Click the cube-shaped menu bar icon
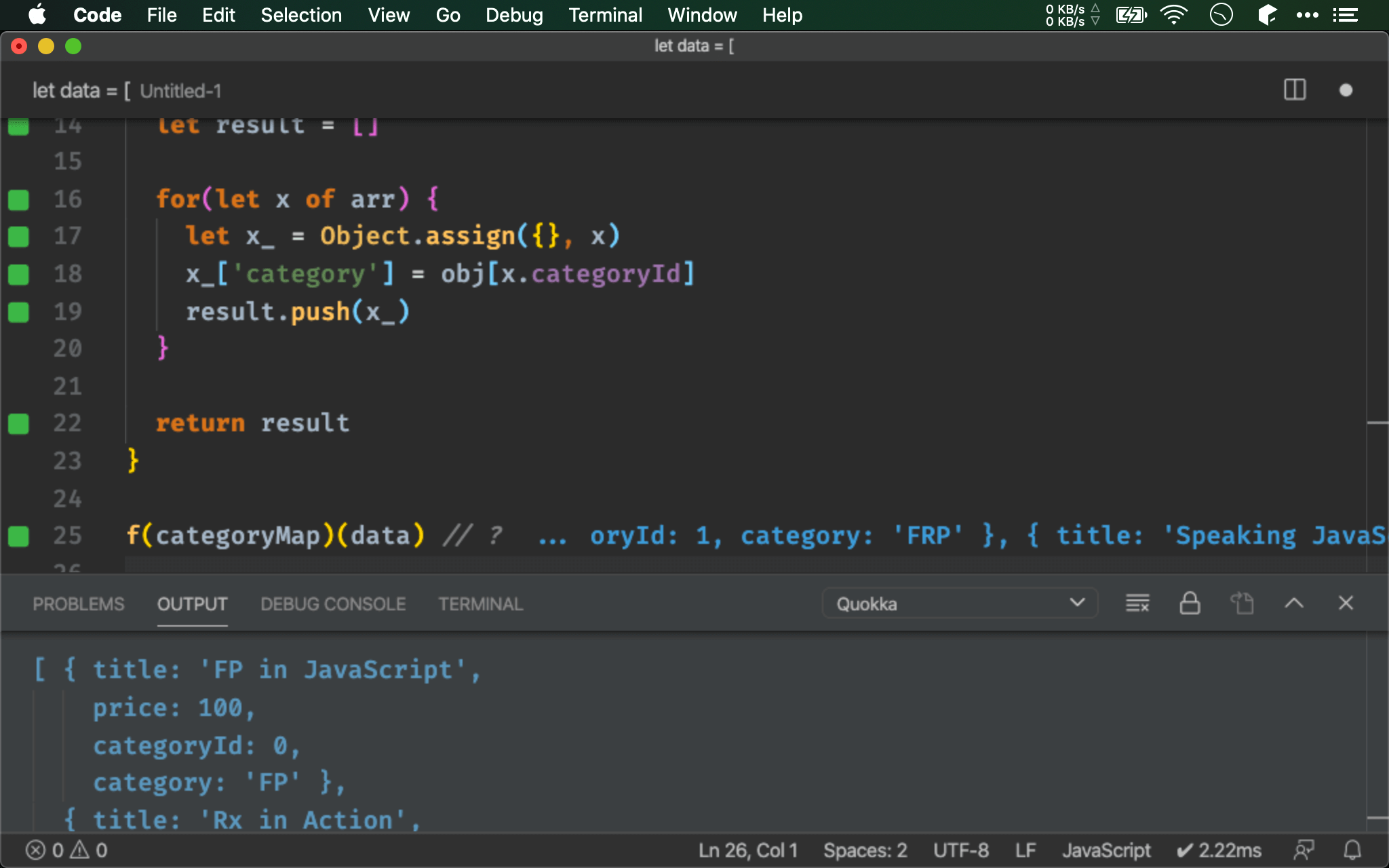The height and width of the screenshot is (868, 1389). (x=1267, y=14)
